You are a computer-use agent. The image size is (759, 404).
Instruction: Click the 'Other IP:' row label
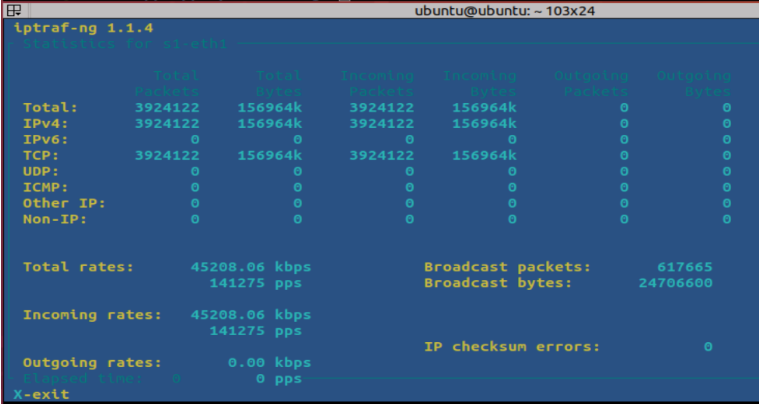(64, 203)
